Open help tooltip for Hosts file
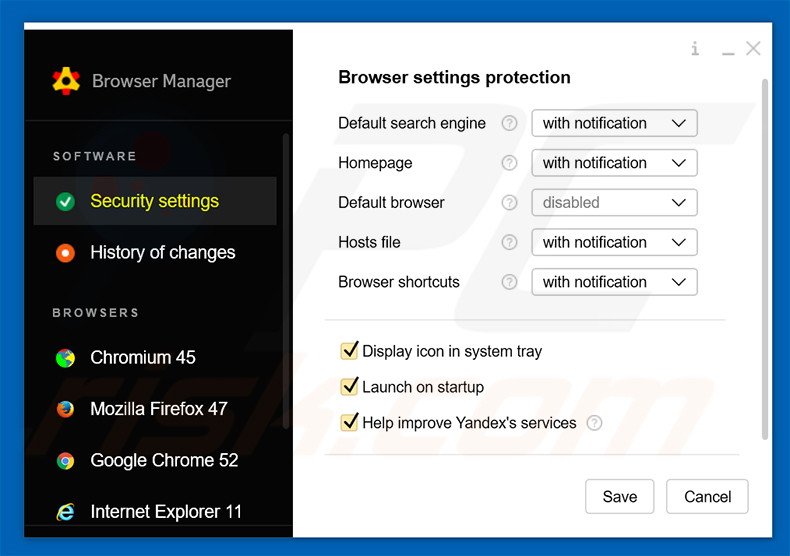The image size is (790, 556). pos(509,242)
